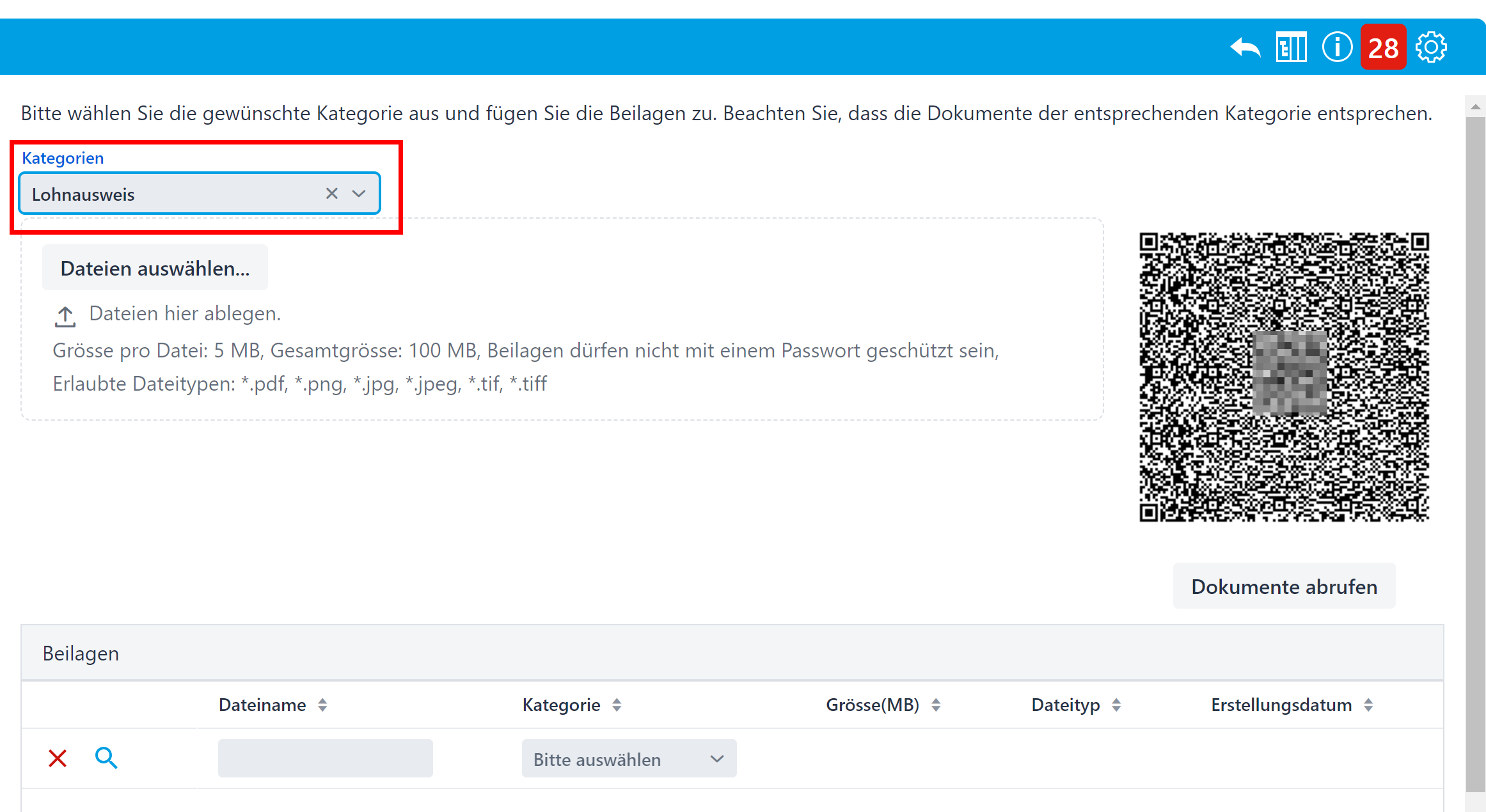Expand the Kategorien dropdown chevron
This screenshot has height=812, width=1486.
(x=359, y=193)
